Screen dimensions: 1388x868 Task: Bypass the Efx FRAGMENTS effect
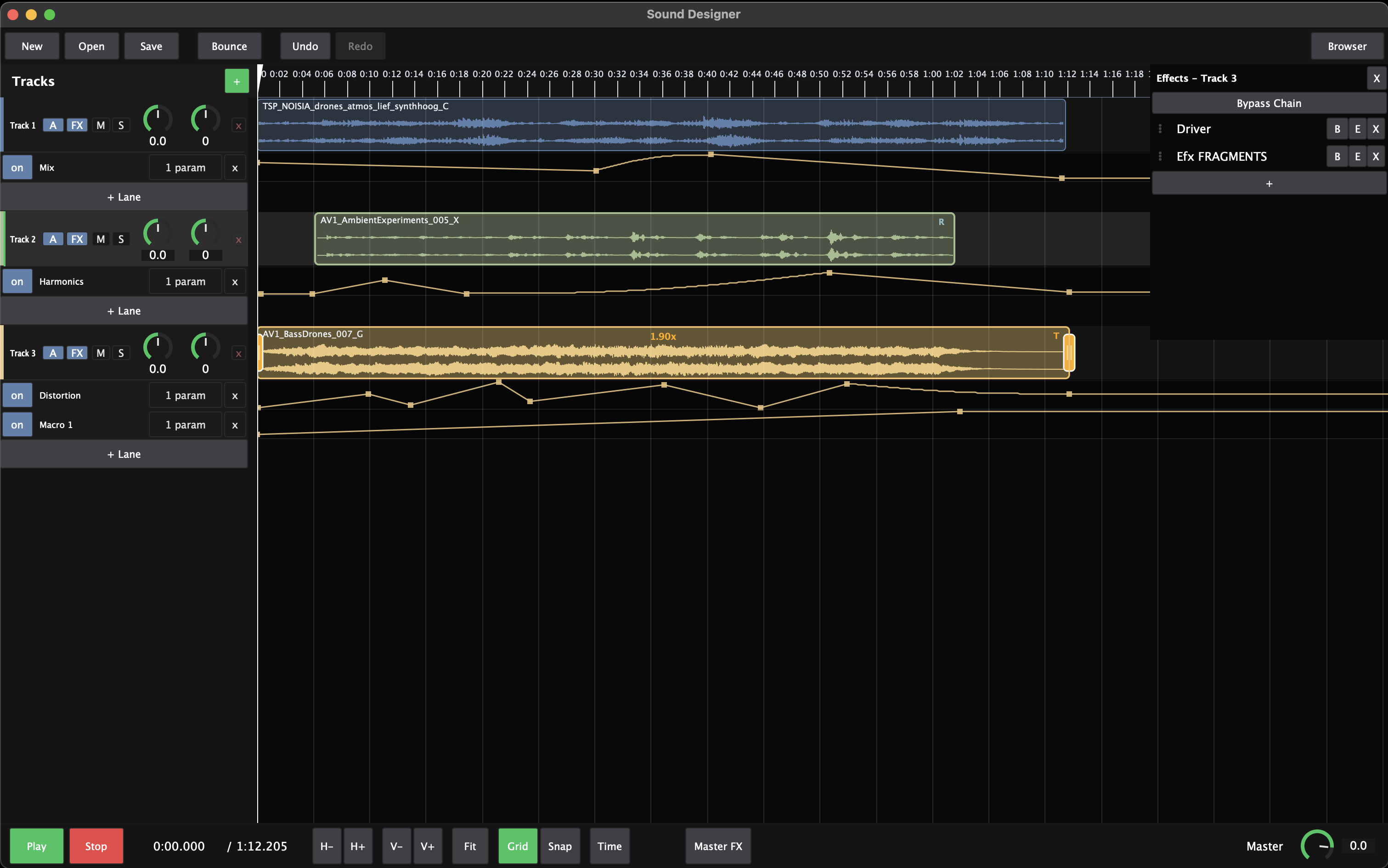click(1337, 156)
